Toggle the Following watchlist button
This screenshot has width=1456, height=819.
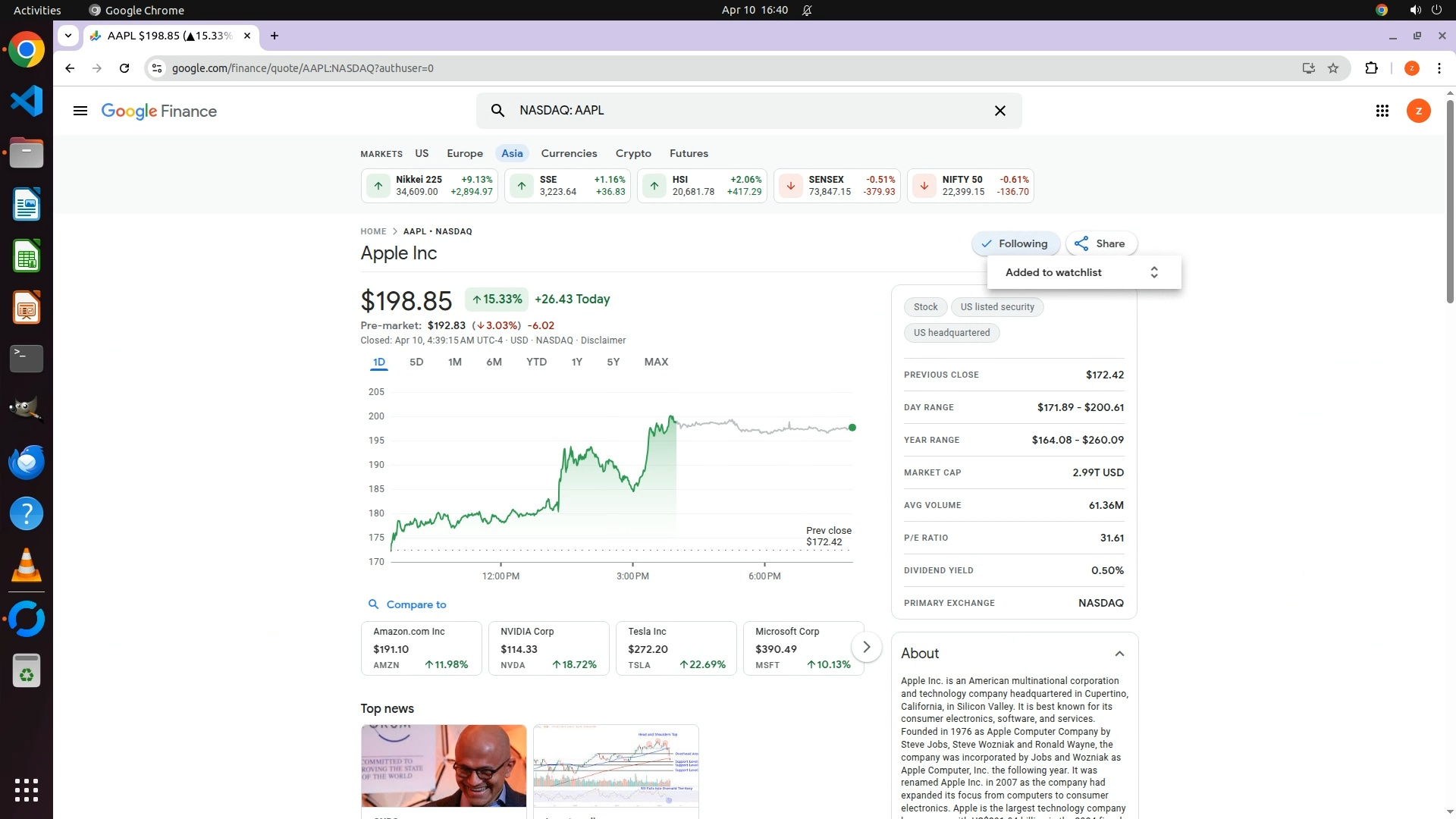[1015, 243]
